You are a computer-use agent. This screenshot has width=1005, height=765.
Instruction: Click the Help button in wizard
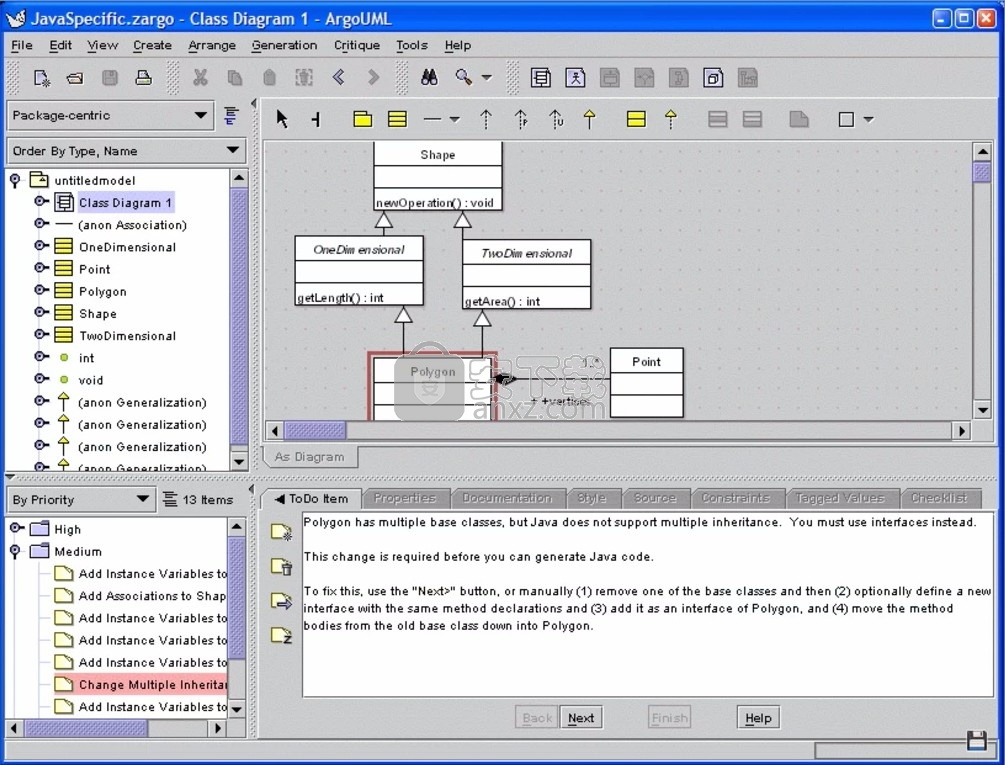coord(758,718)
